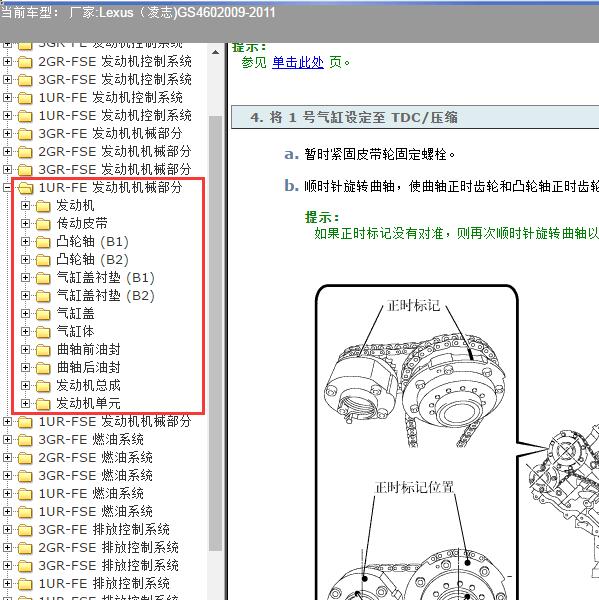Click the tree panel vertical scrollbar thumb
The image size is (599, 600).
pos(215,333)
